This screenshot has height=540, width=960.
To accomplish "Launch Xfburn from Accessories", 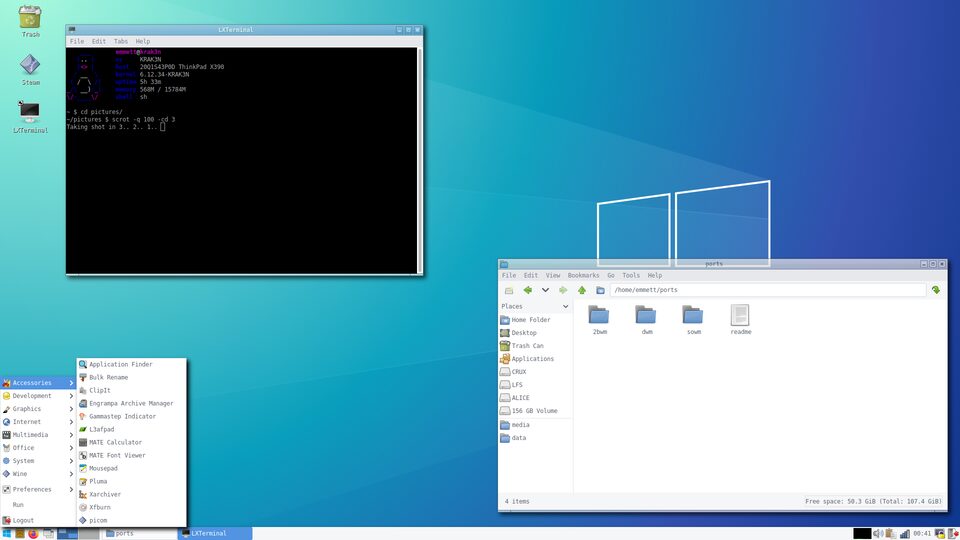I will click(131, 508).
